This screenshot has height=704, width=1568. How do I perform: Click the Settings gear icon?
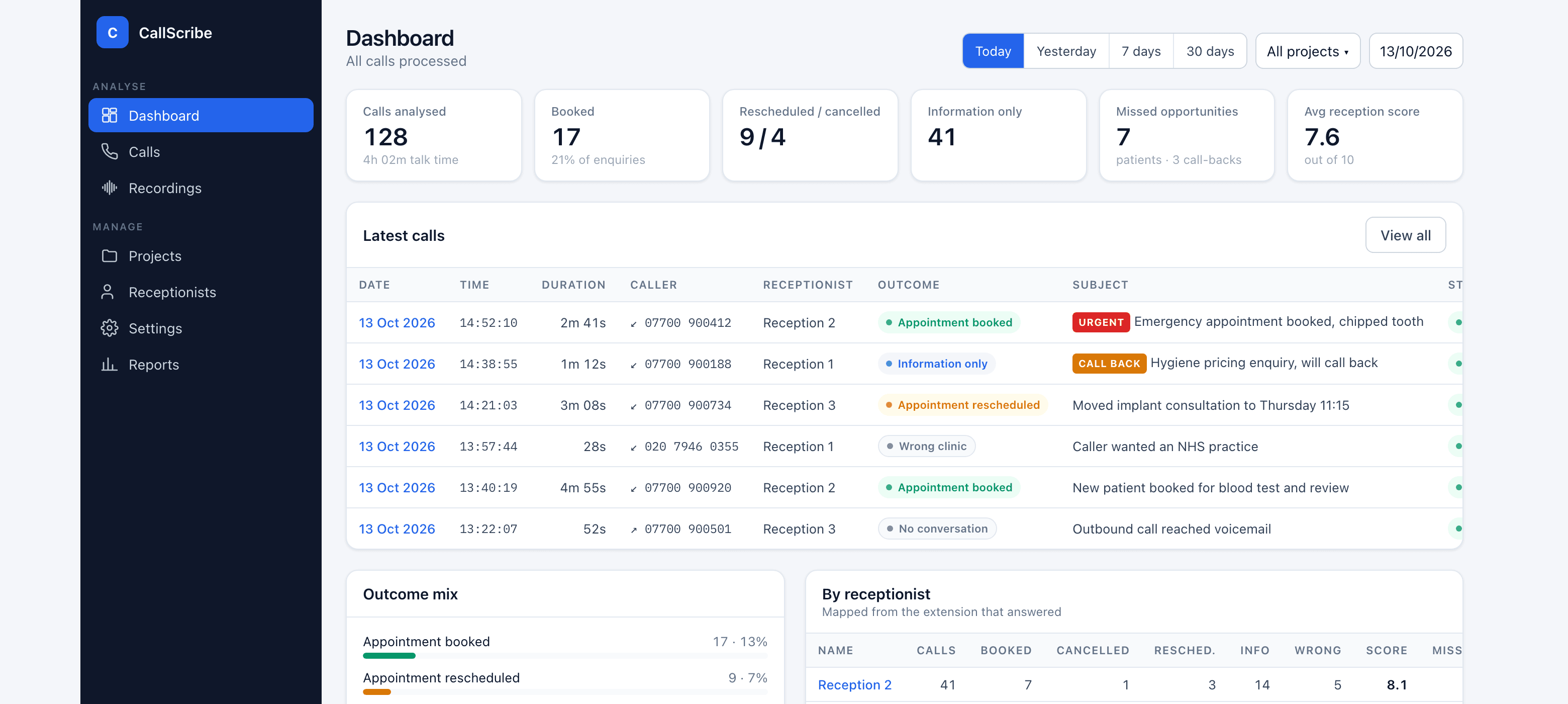click(x=109, y=328)
